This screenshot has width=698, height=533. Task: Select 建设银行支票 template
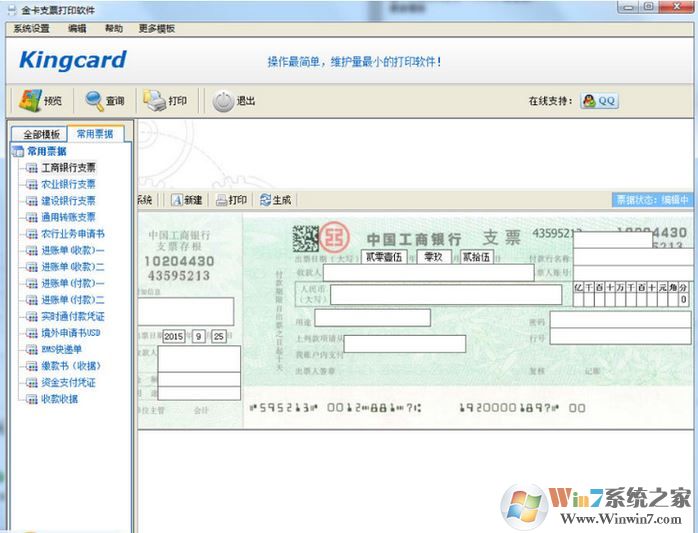(x=68, y=200)
